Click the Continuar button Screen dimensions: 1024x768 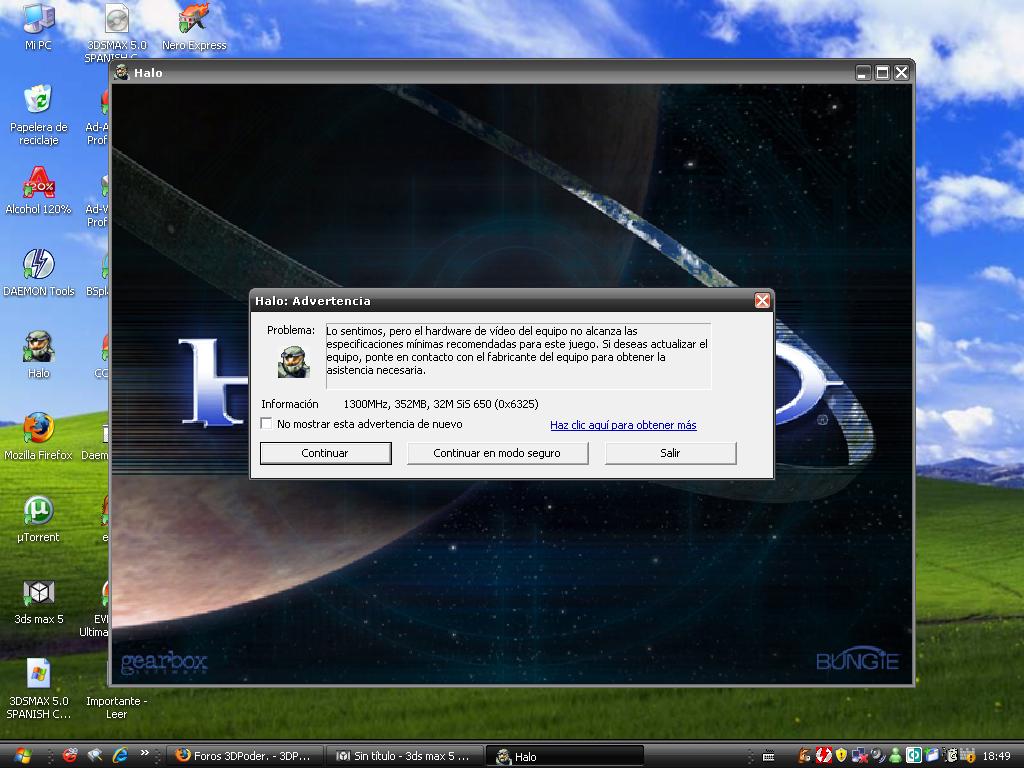[325, 453]
